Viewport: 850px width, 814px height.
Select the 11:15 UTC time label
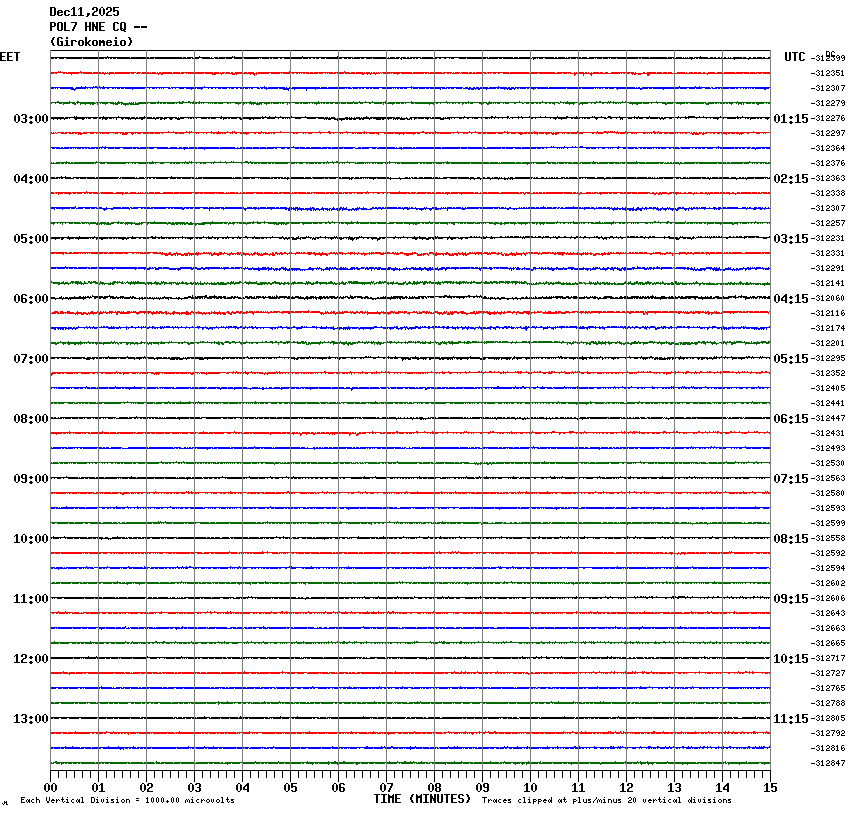791,719
